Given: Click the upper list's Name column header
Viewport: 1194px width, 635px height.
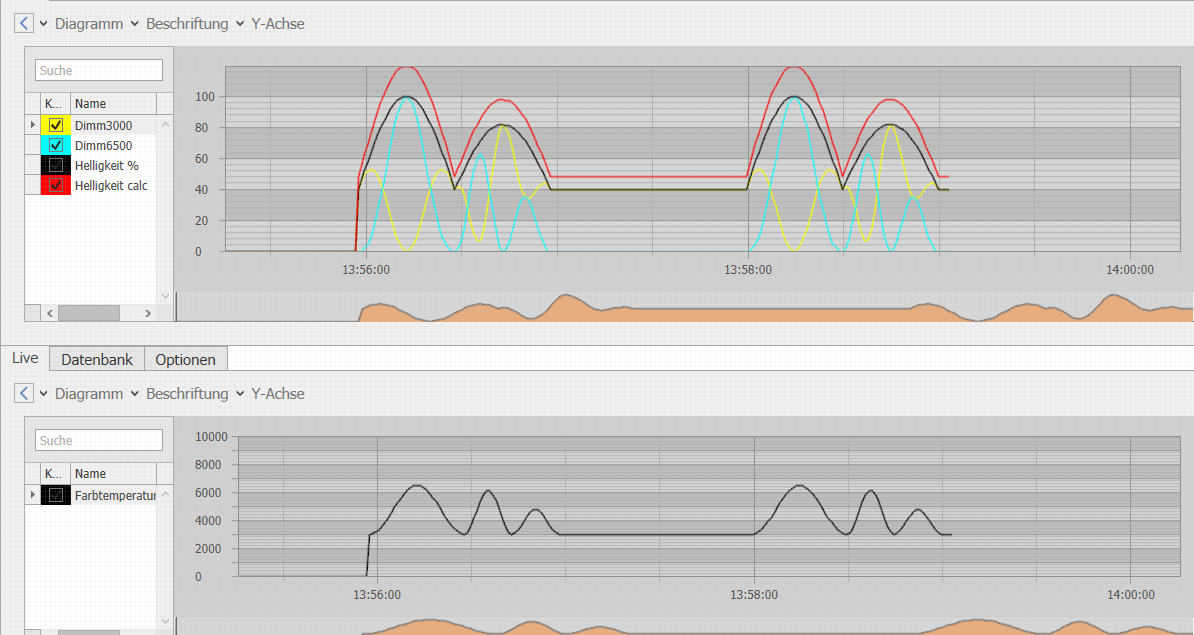Looking at the screenshot, I should coord(113,104).
